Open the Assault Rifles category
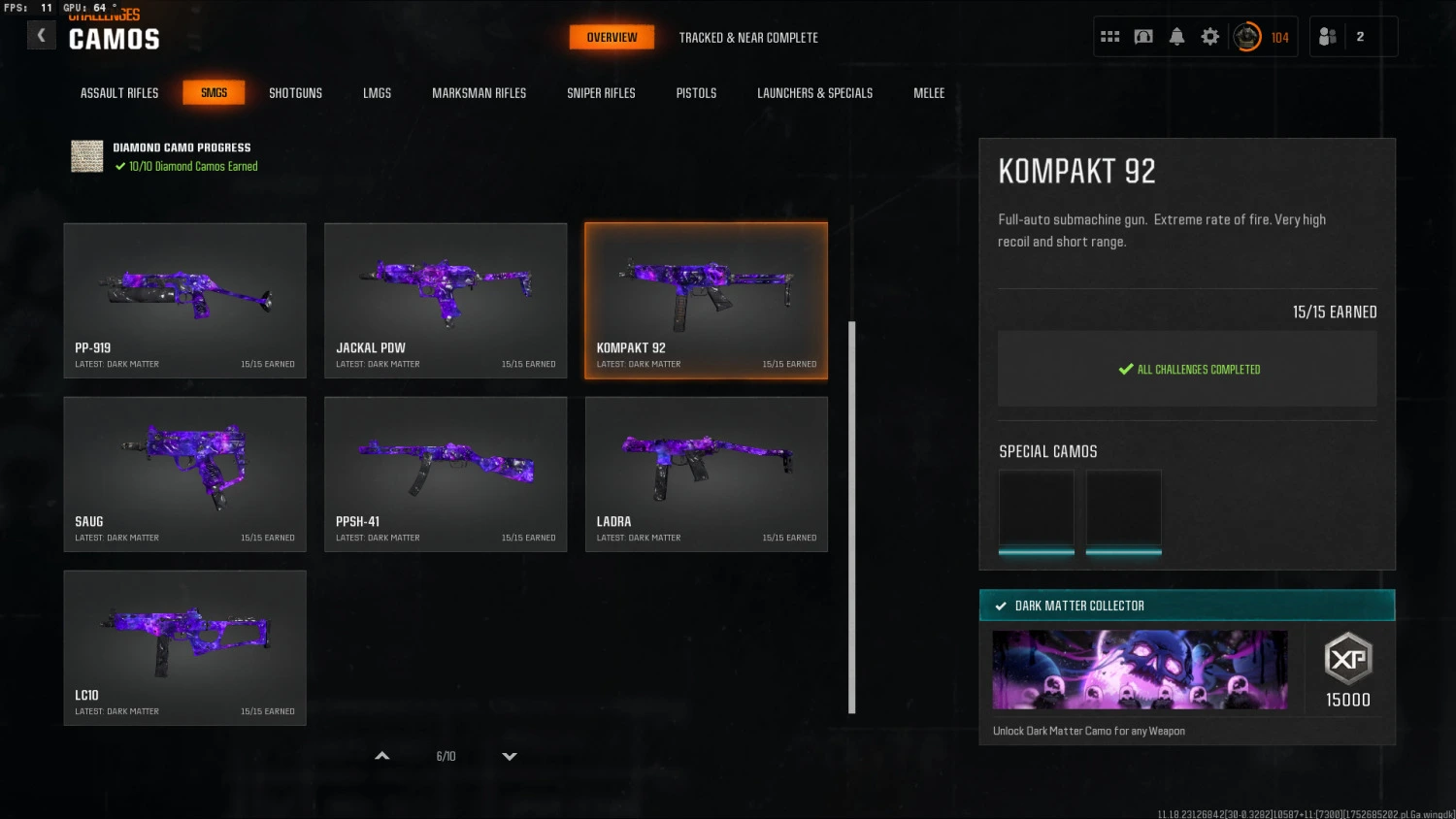The image size is (1456, 819). click(119, 93)
